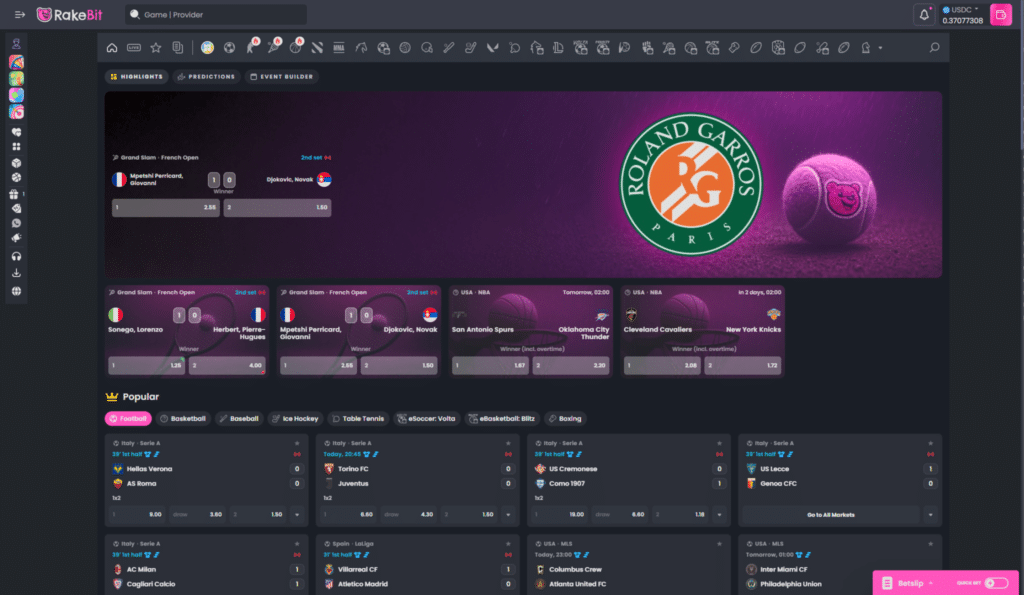Favorite the Inter Miami vs Philadelphia match
This screenshot has height=595, width=1024.
pyautogui.click(x=931, y=543)
